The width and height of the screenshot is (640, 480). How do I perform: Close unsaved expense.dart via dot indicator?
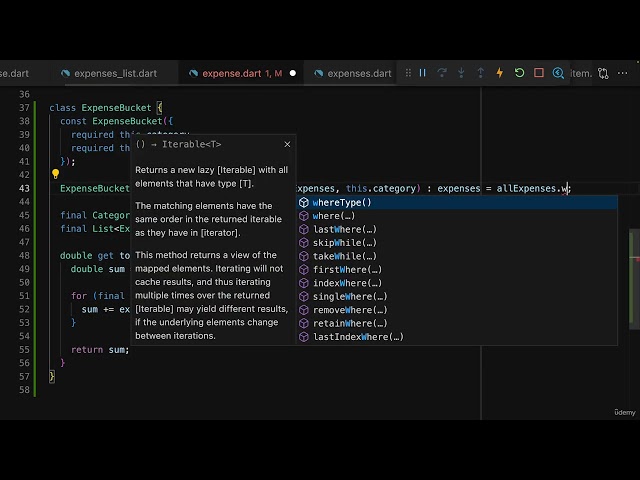coord(293,73)
